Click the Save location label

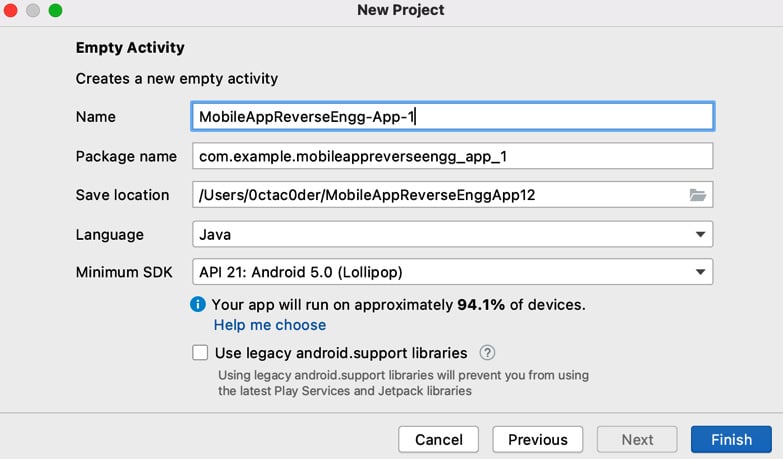point(122,195)
